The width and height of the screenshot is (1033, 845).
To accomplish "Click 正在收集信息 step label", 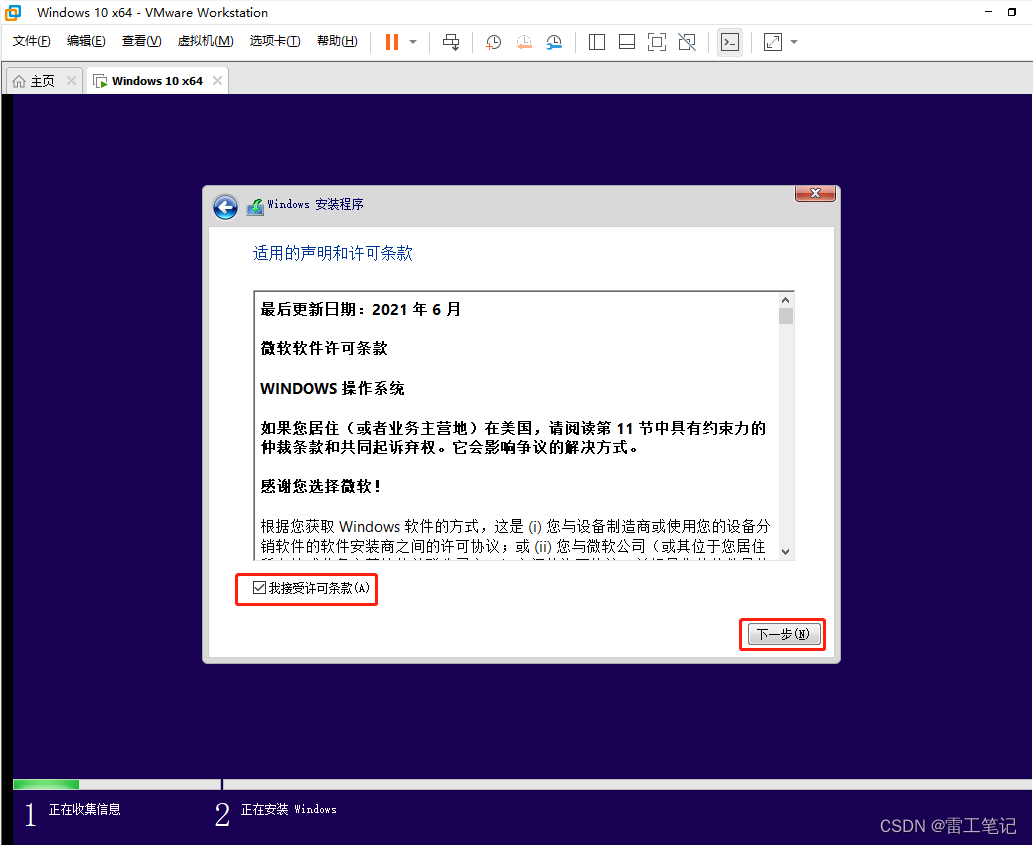I will (85, 809).
